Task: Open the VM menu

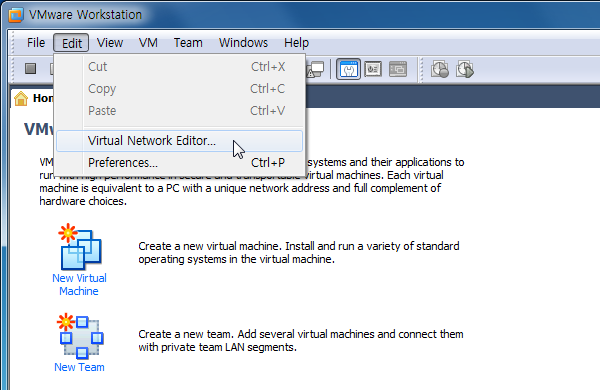Action: tap(148, 42)
